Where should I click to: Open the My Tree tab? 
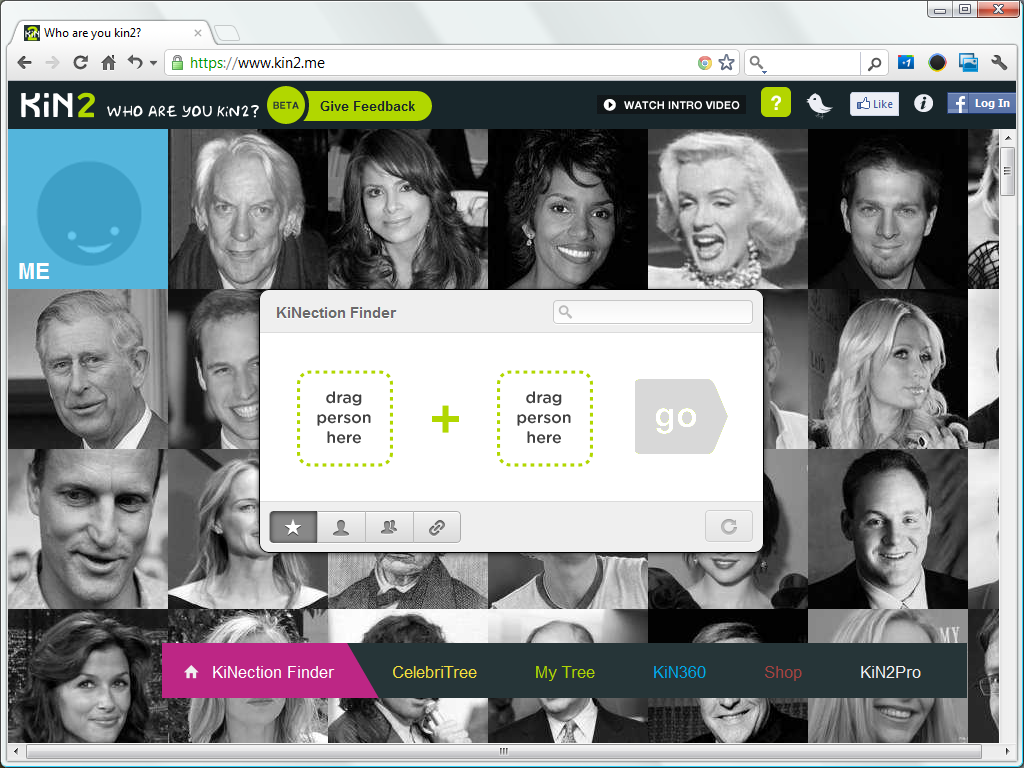564,672
